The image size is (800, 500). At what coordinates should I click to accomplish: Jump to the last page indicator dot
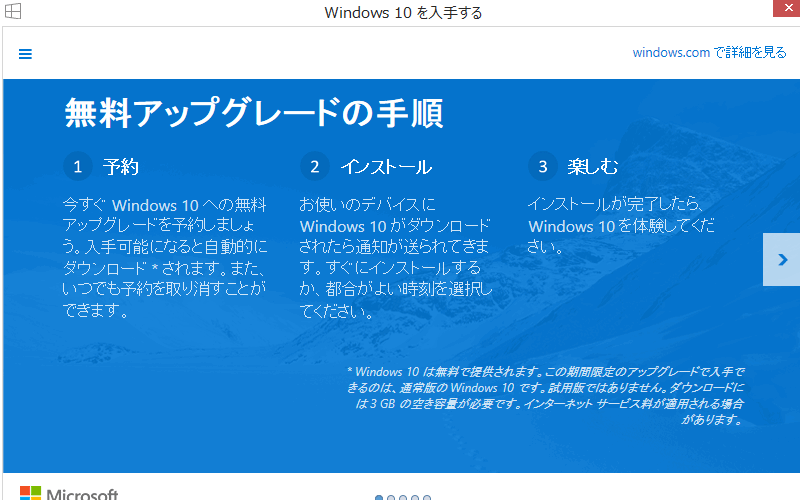(427, 497)
